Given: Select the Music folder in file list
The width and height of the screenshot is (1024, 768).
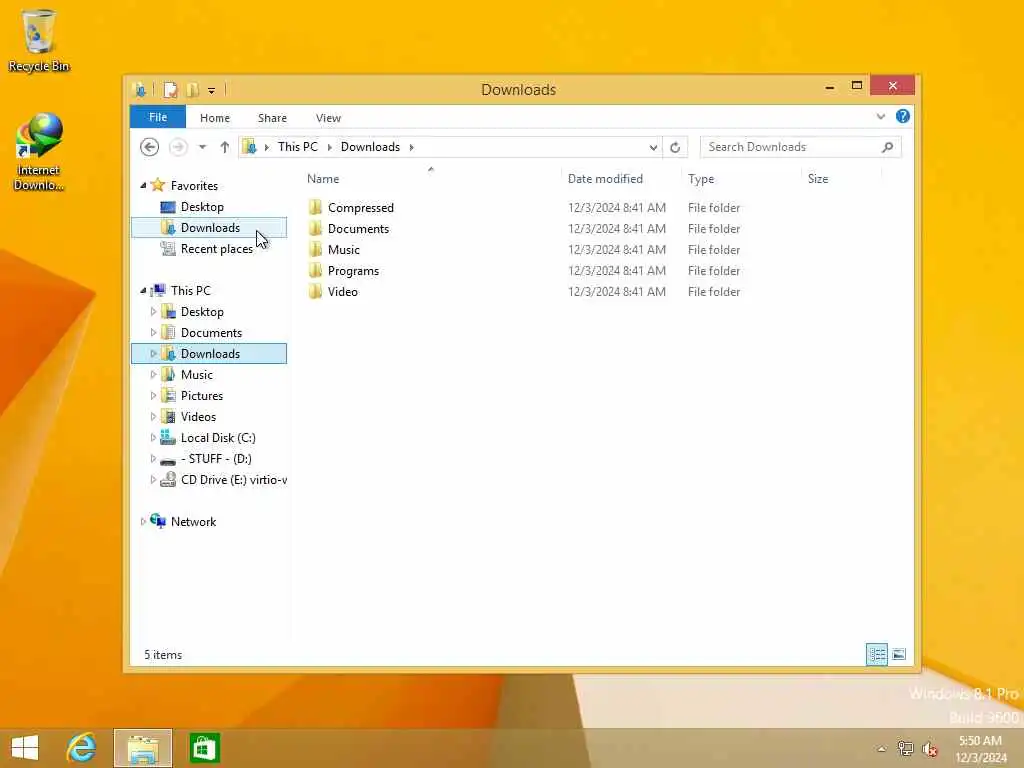Looking at the screenshot, I should tap(344, 249).
